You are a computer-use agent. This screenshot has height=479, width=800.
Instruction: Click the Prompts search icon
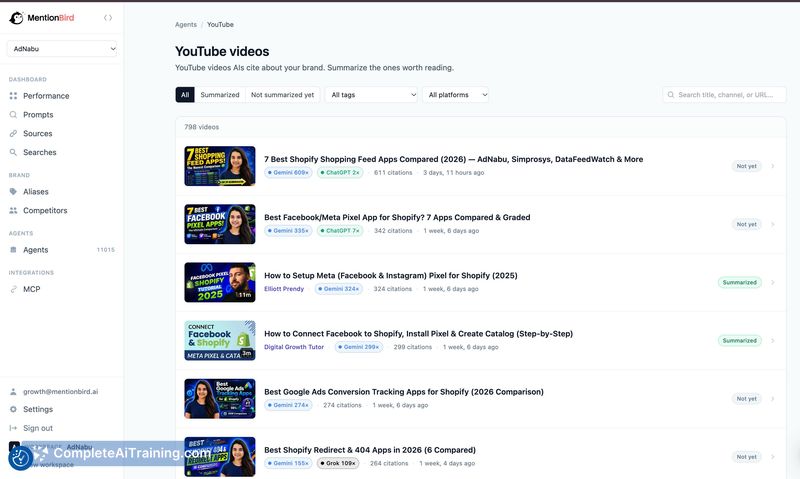click(x=13, y=115)
